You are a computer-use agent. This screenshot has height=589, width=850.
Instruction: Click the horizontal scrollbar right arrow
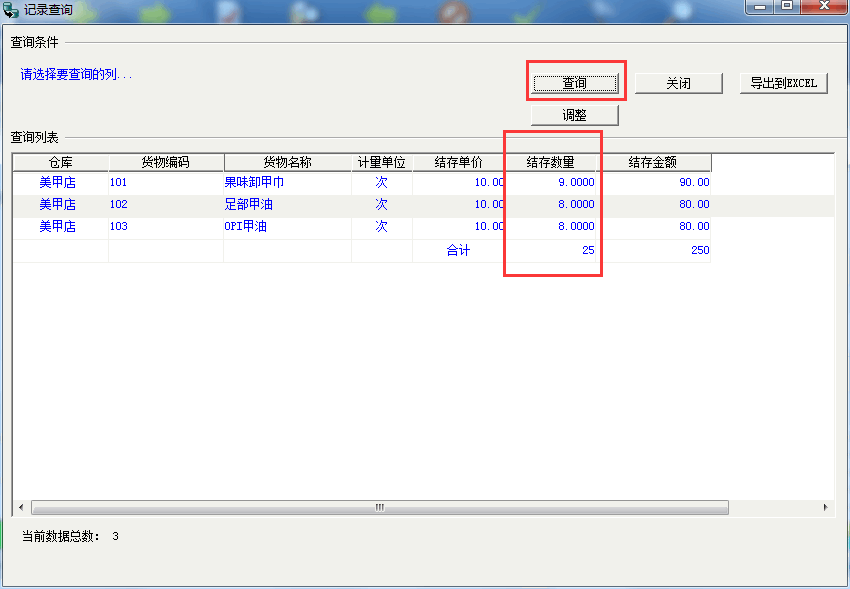826,508
